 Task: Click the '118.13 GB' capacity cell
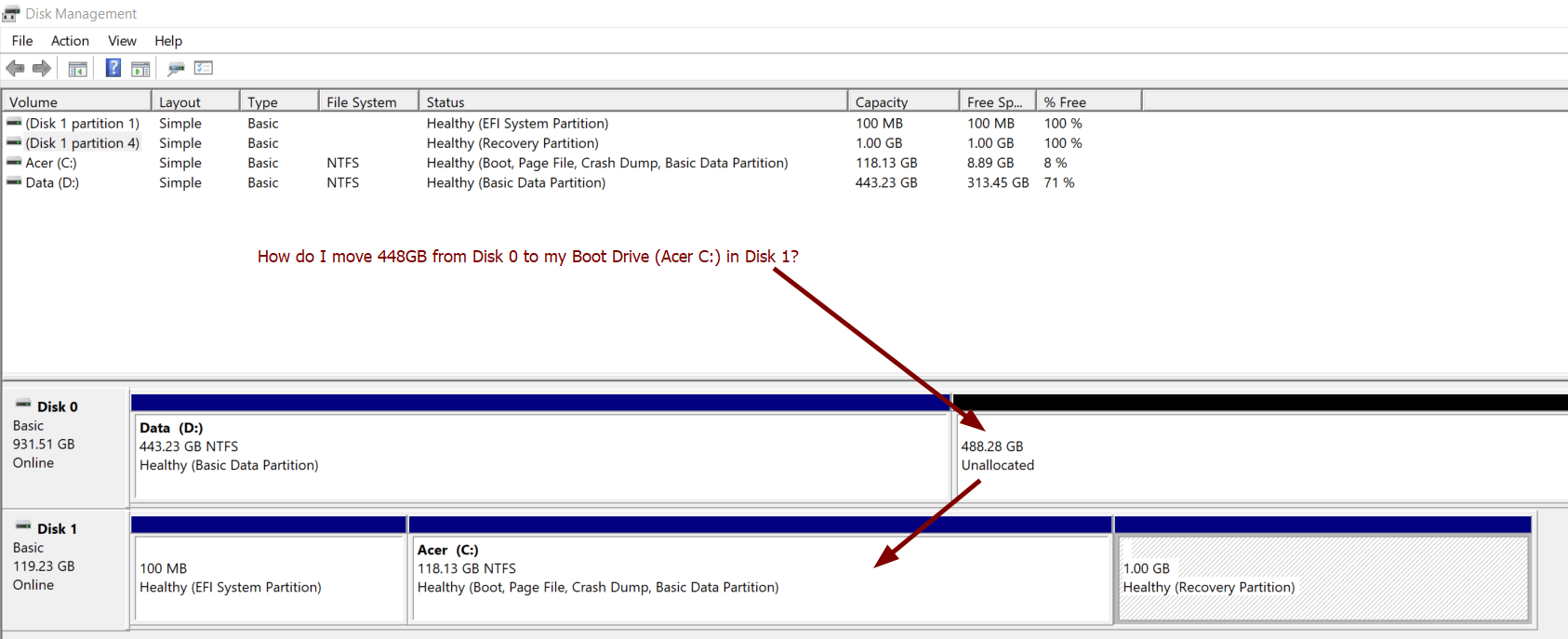tap(886, 162)
